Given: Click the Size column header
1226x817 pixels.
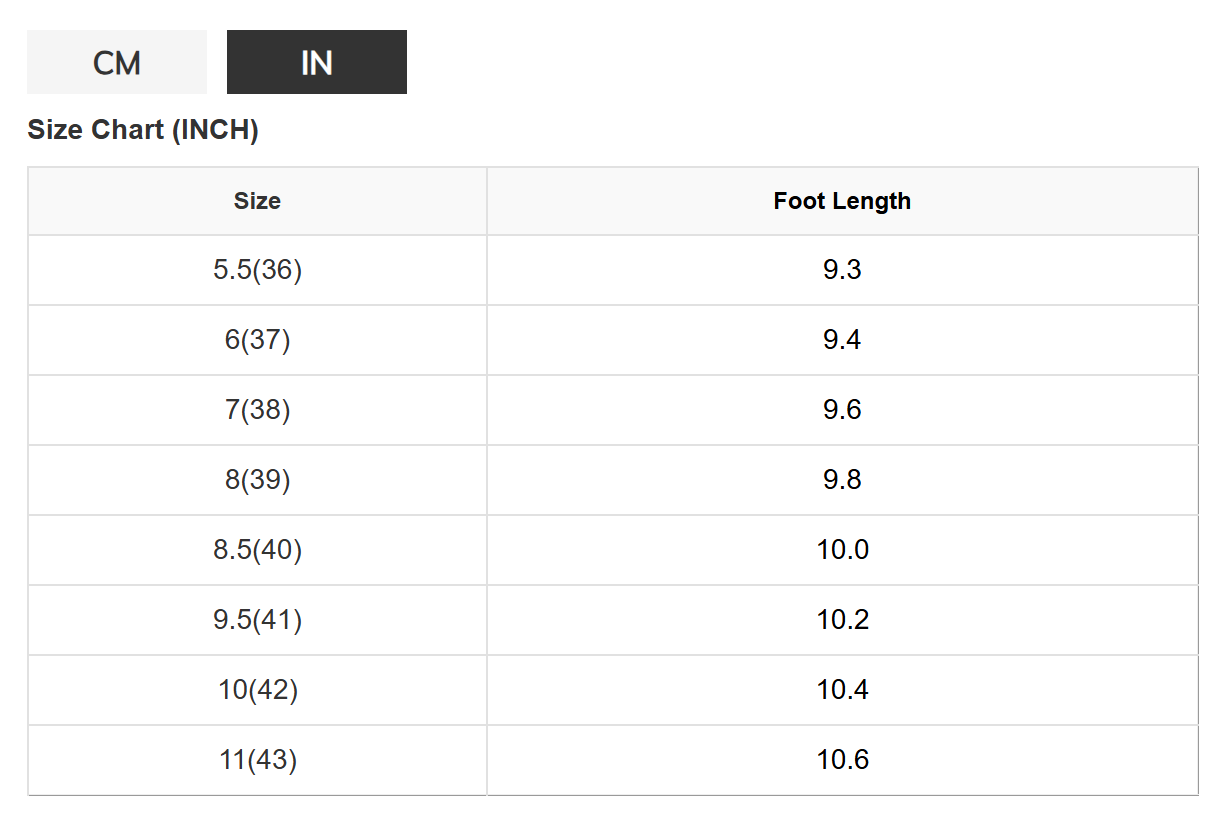Looking at the screenshot, I should click(x=257, y=201).
